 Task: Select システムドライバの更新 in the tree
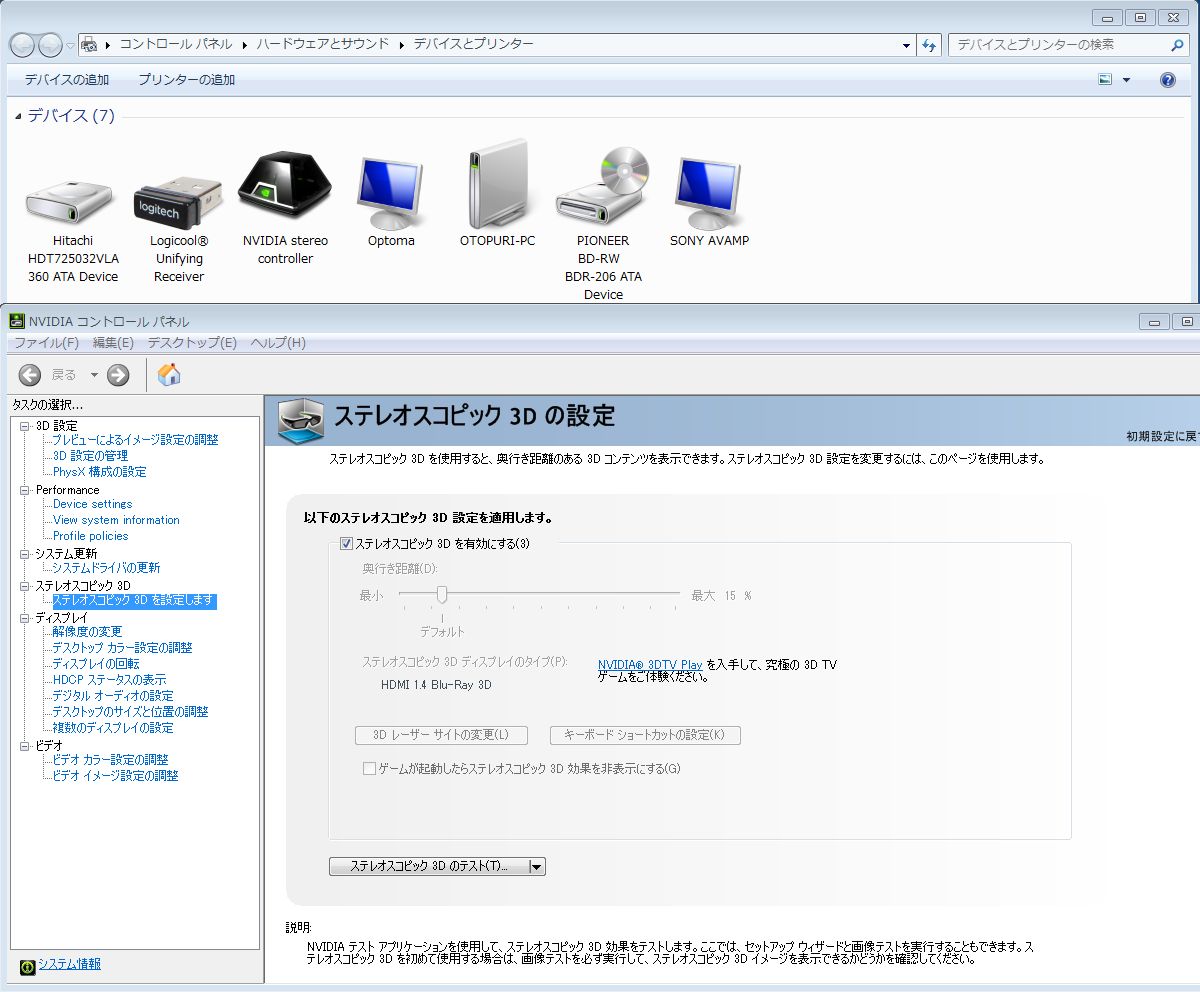106,568
